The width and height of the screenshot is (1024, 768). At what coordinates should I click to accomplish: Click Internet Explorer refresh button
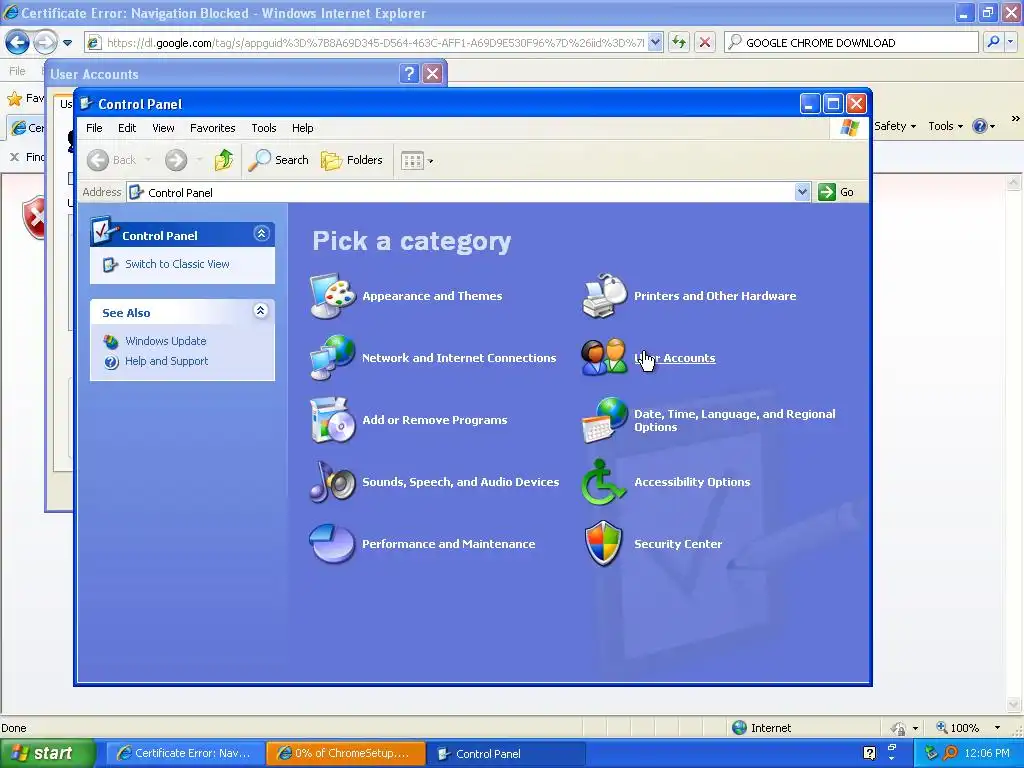point(679,42)
